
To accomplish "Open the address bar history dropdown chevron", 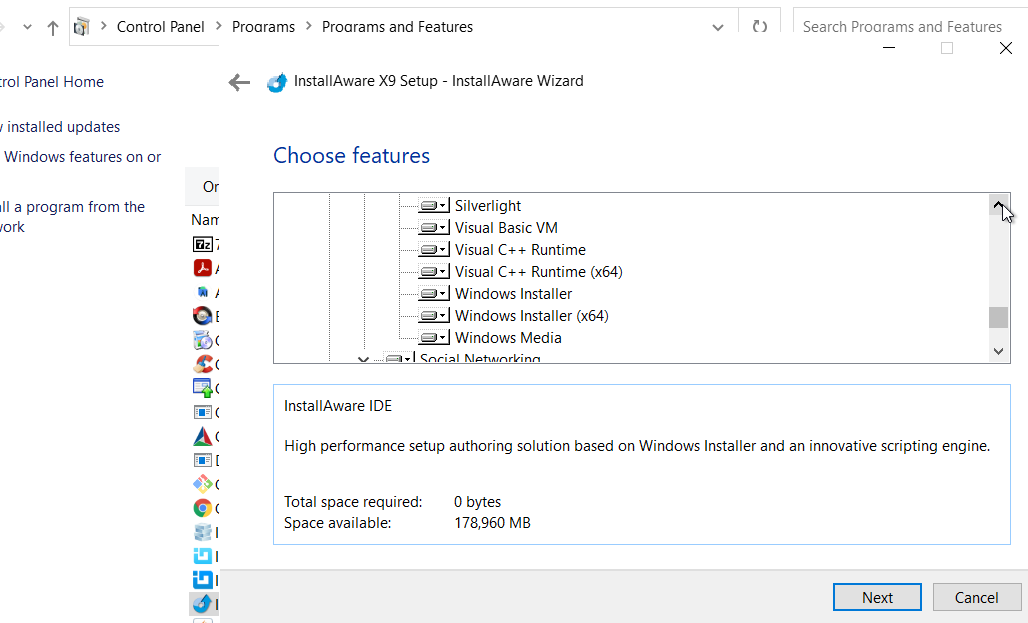I will (718, 28).
